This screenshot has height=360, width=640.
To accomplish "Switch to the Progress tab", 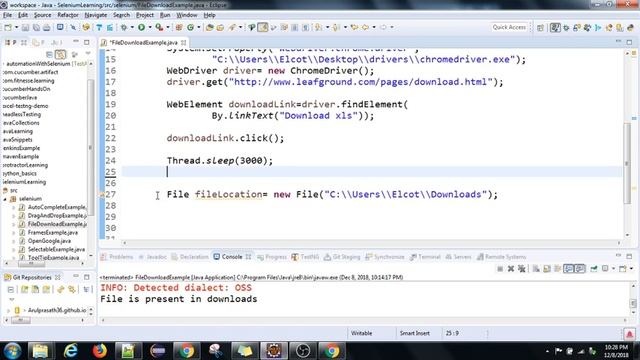I will pyautogui.click(x=272, y=257).
